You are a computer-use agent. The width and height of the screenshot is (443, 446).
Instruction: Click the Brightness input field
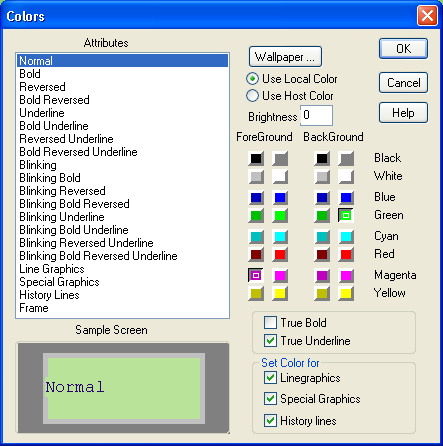point(316,115)
